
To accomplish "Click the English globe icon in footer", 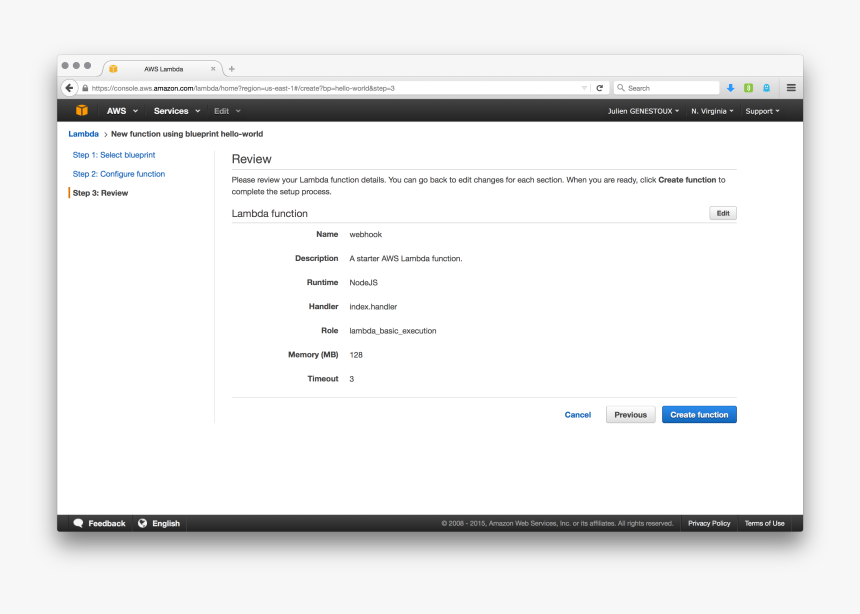I will [x=142, y=523].
